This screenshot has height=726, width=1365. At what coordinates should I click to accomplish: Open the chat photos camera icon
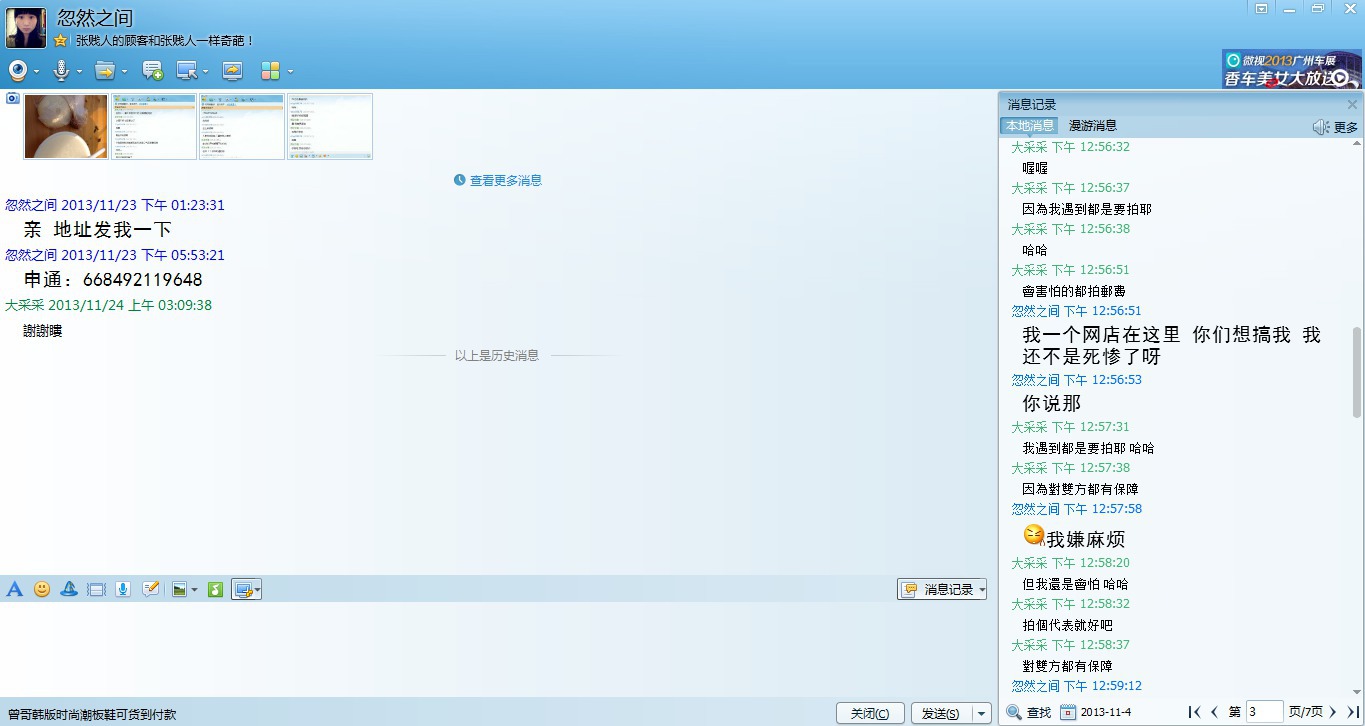(12, 98)
